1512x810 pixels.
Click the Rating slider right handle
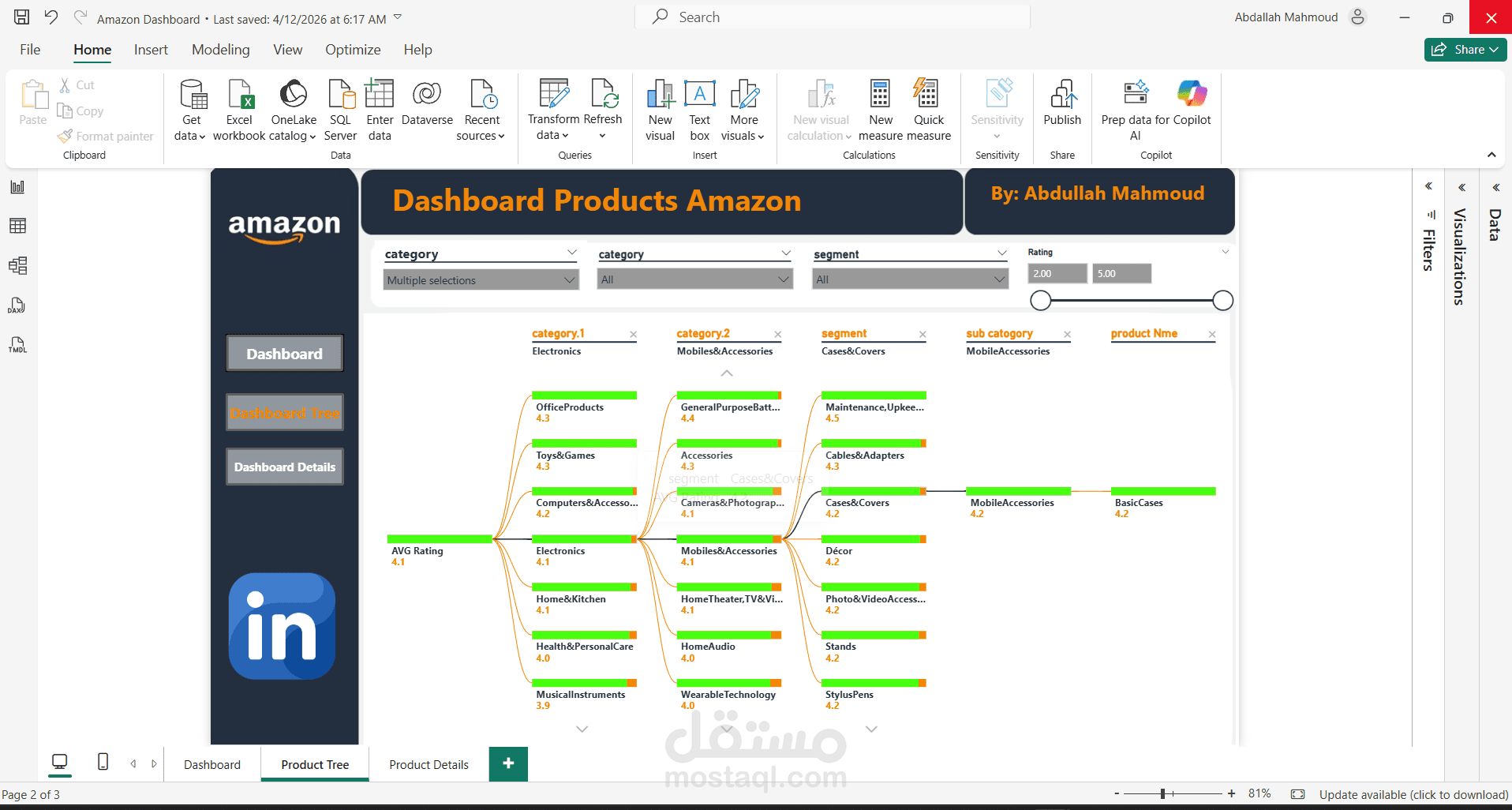pyautogui.click(x=1222, y=300)
